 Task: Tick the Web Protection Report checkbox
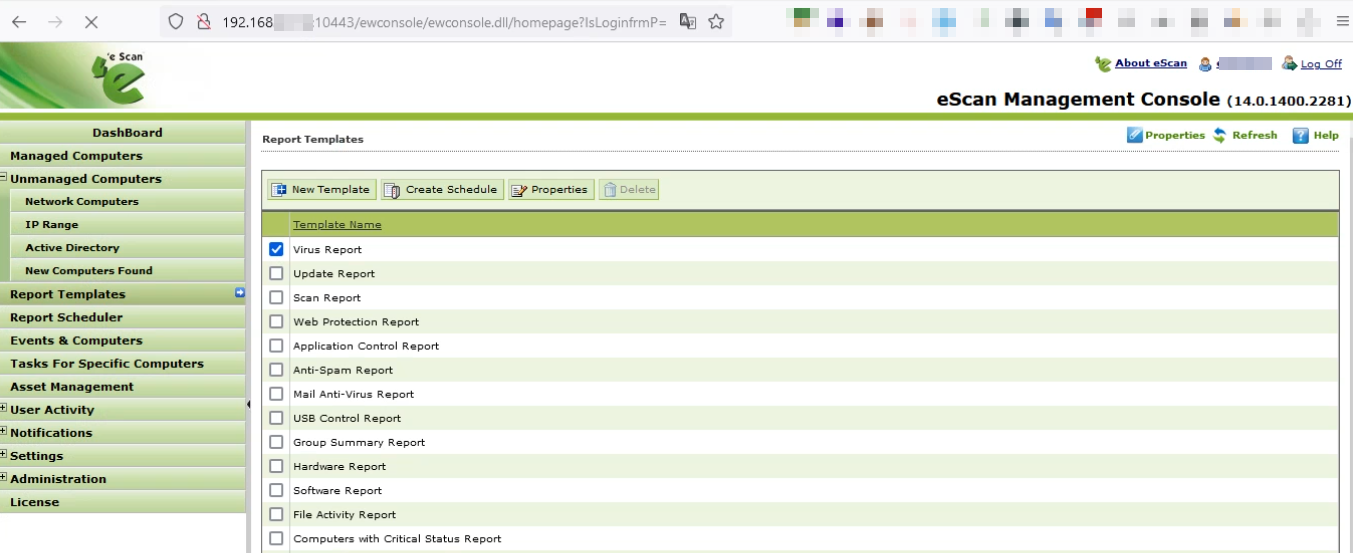(x=276, y=322)
